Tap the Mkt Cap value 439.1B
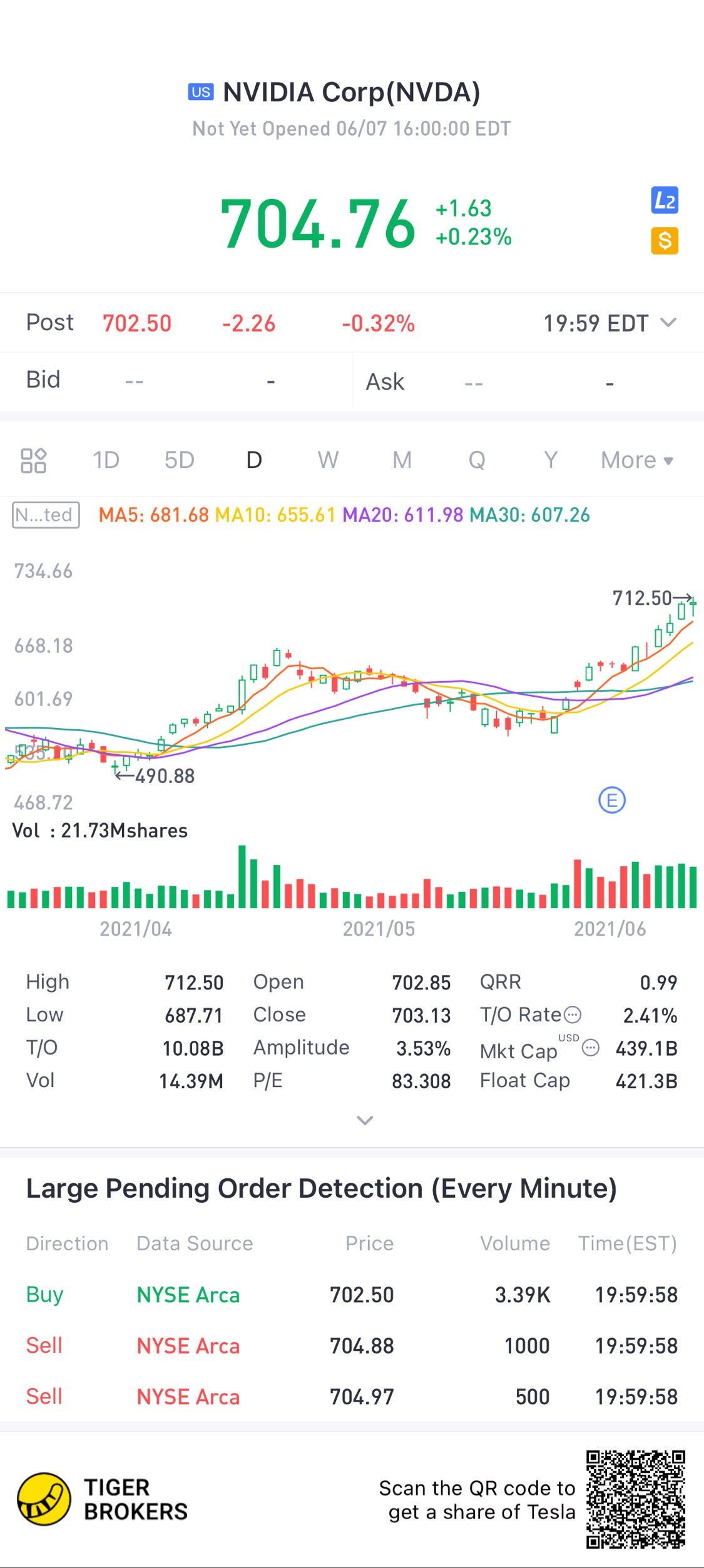 [646, 1048]
